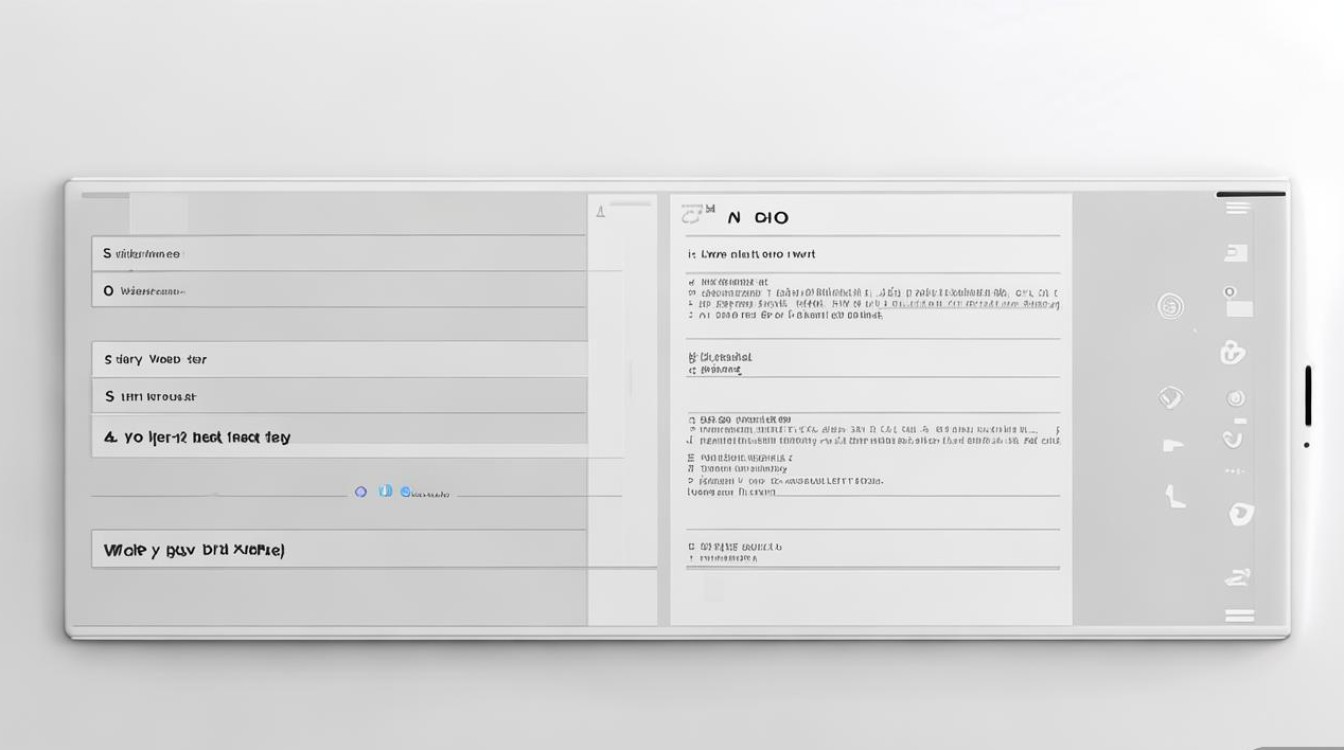Click the narrow vertical scrollbar strip beside the list

point(630,380)
